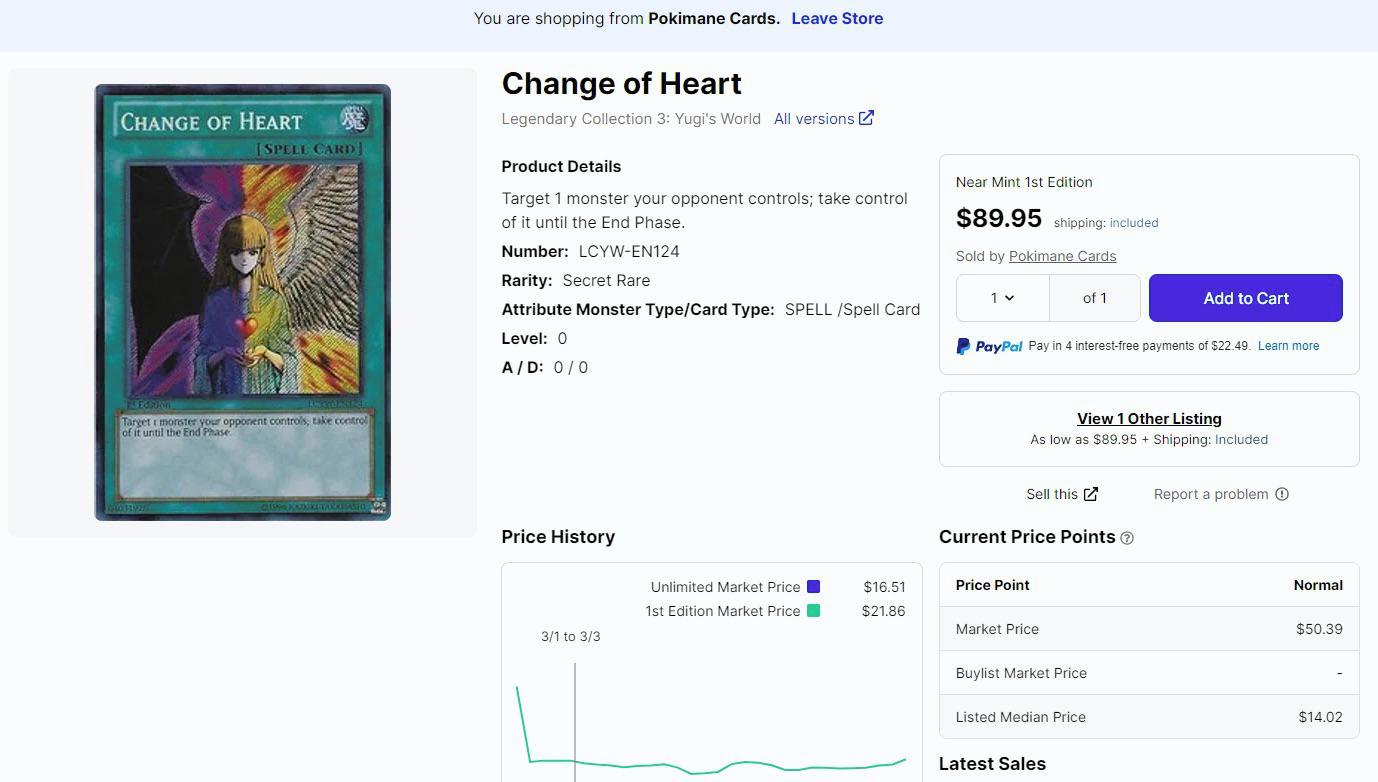Select the Normal price point column header
1378x782 pixels.
click(x=1318, y=585)
